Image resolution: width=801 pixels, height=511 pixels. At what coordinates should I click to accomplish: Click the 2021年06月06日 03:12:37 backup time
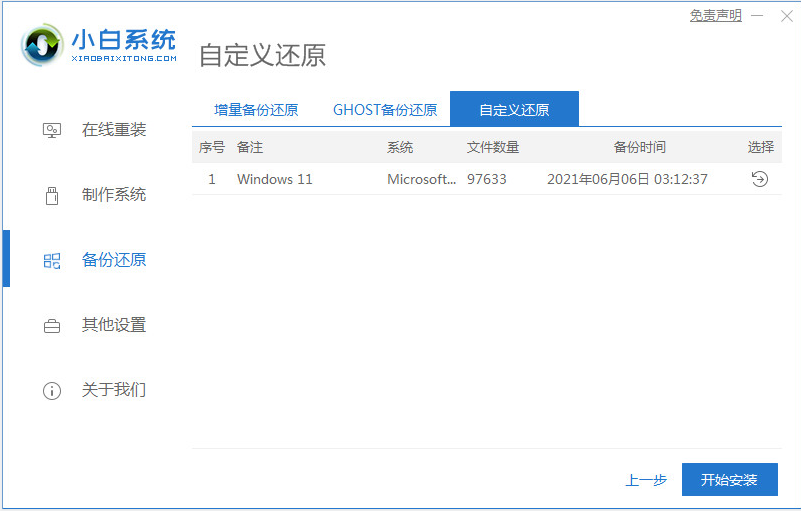click(627, 179)
